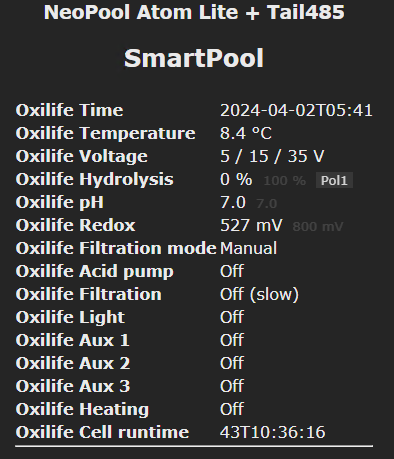
Task: Click the Oxilife Aux 1 Off status
Action: pos(232,340)
